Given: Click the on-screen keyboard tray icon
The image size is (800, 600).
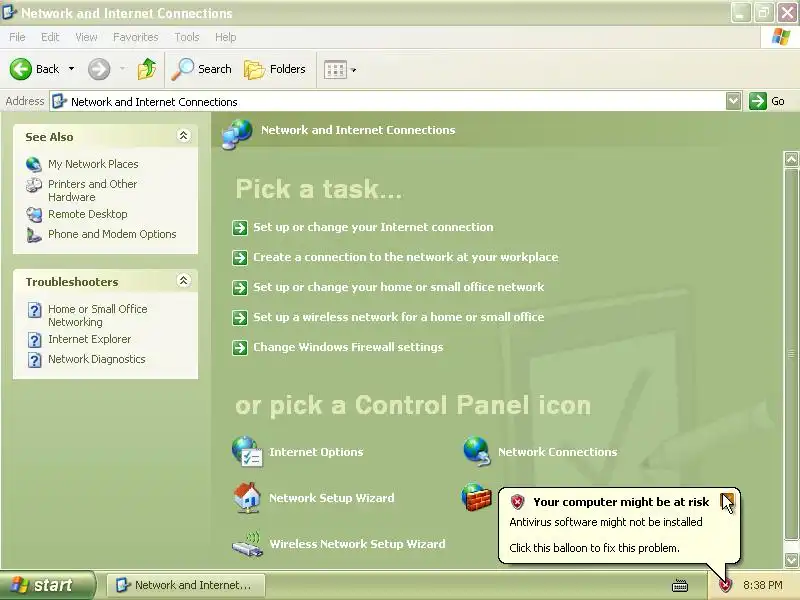Looking at the screenshot, I should 680,585.
